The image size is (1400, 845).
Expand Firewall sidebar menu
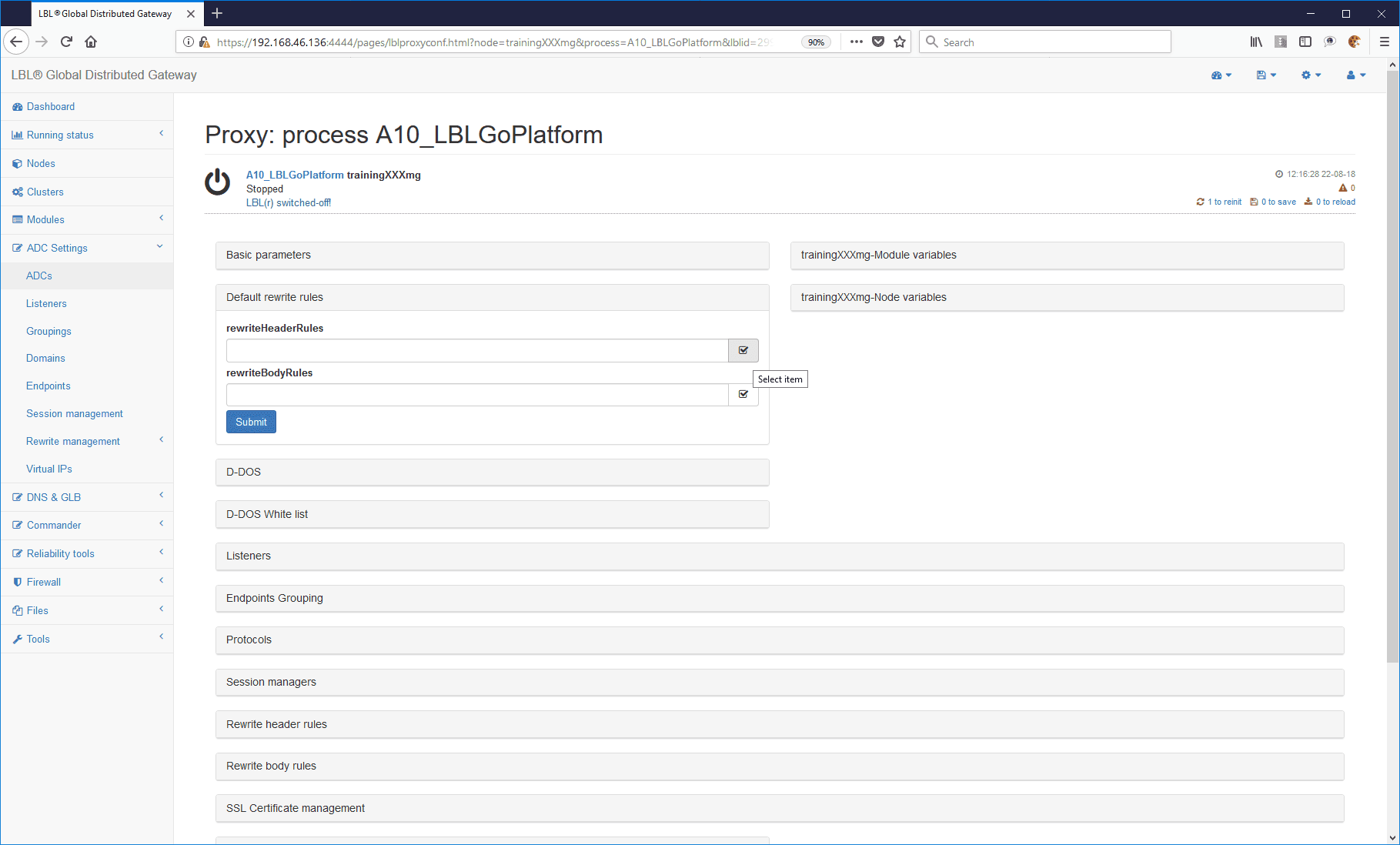coord(87,582)
